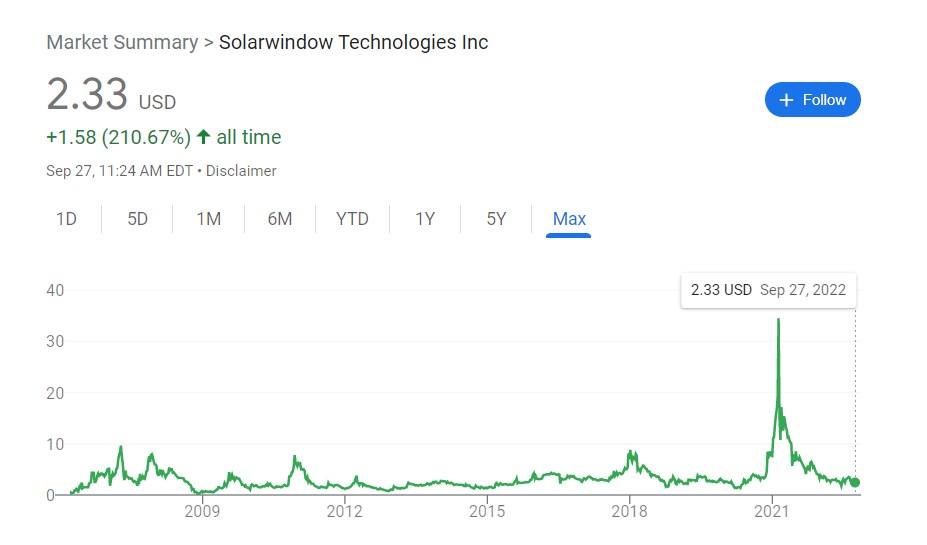927x545 pixels.
Task: Click the green up arrow icon
Action: tap(203, 137)
